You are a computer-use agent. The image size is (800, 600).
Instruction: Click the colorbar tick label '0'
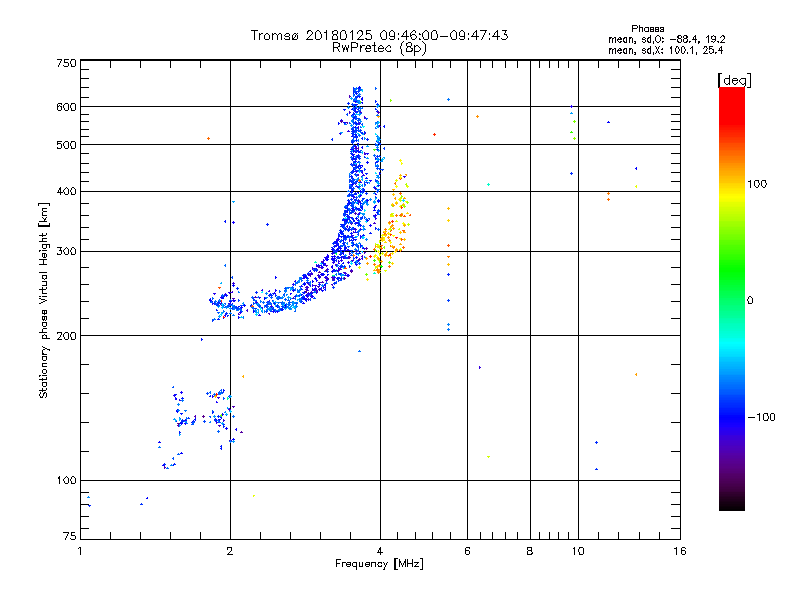pyautogui.click(x=750, y=301)
